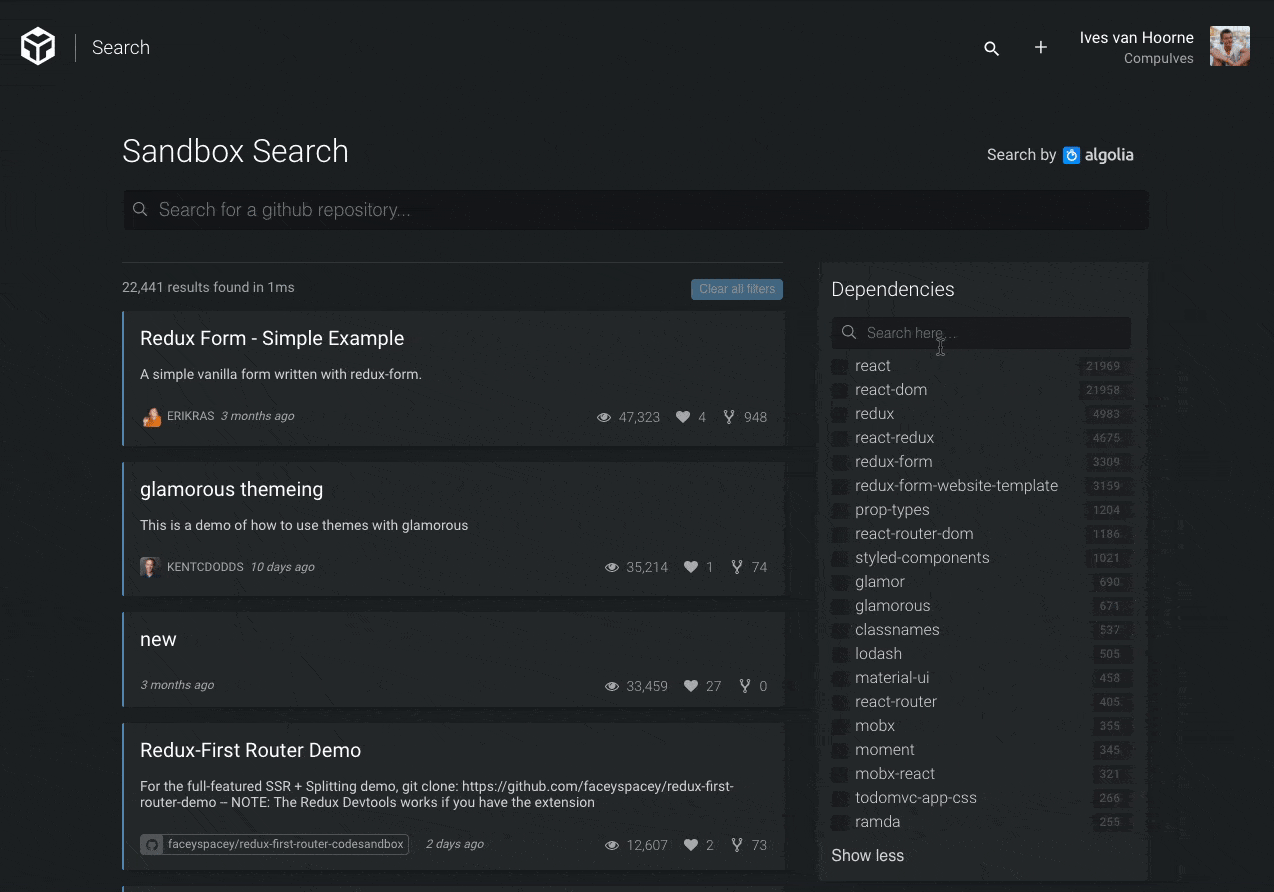Click the CodeSandbox cube logo
The height and width of the screenshot is (892, 1274).
pos(38,47)
